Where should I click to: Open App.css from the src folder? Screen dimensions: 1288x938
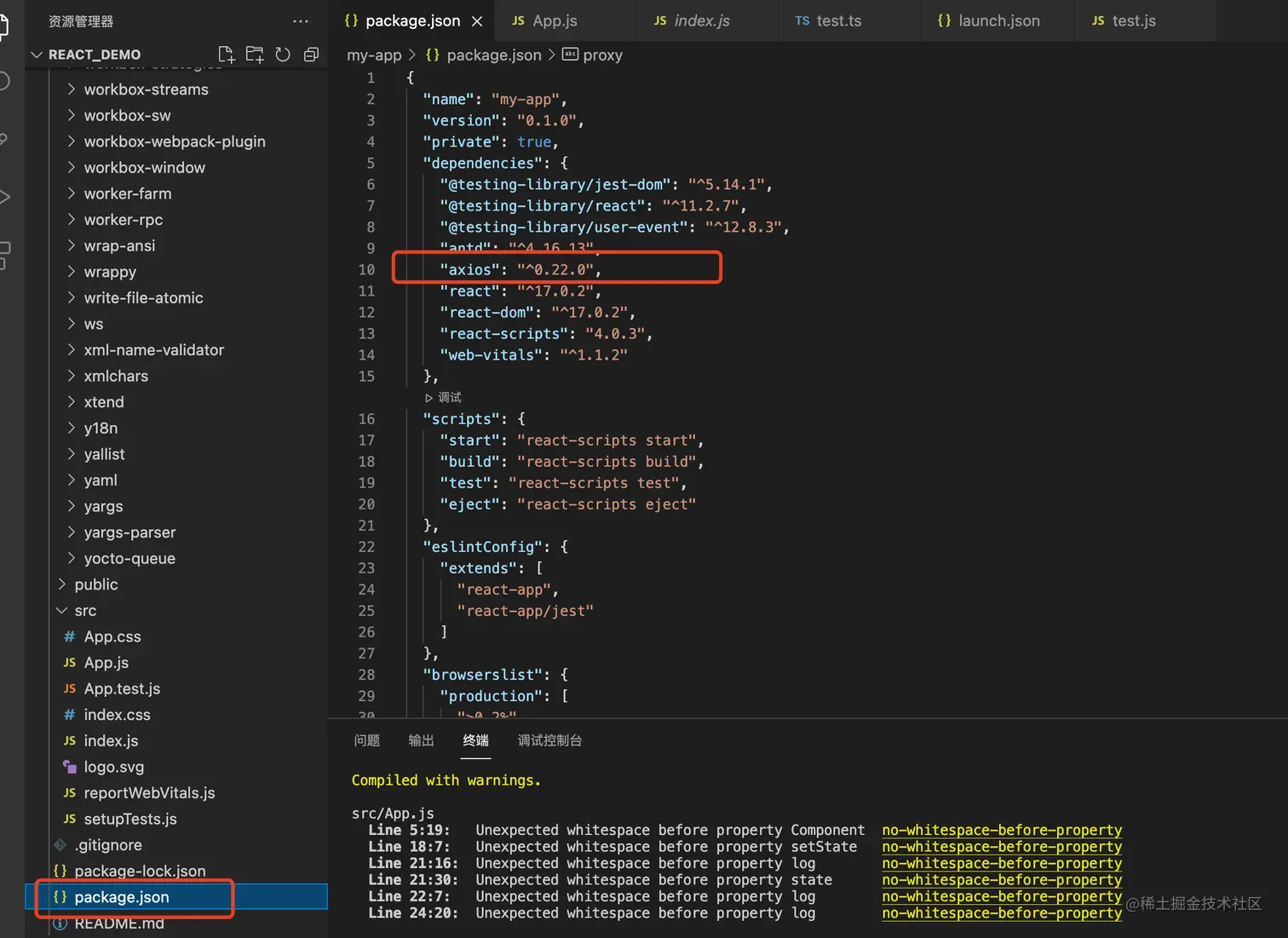pos(112,636)
